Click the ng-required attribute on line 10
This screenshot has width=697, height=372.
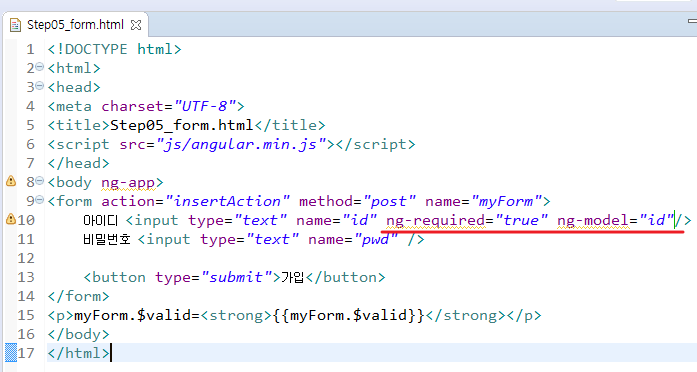pyautogui.click(x=435, y=220)
